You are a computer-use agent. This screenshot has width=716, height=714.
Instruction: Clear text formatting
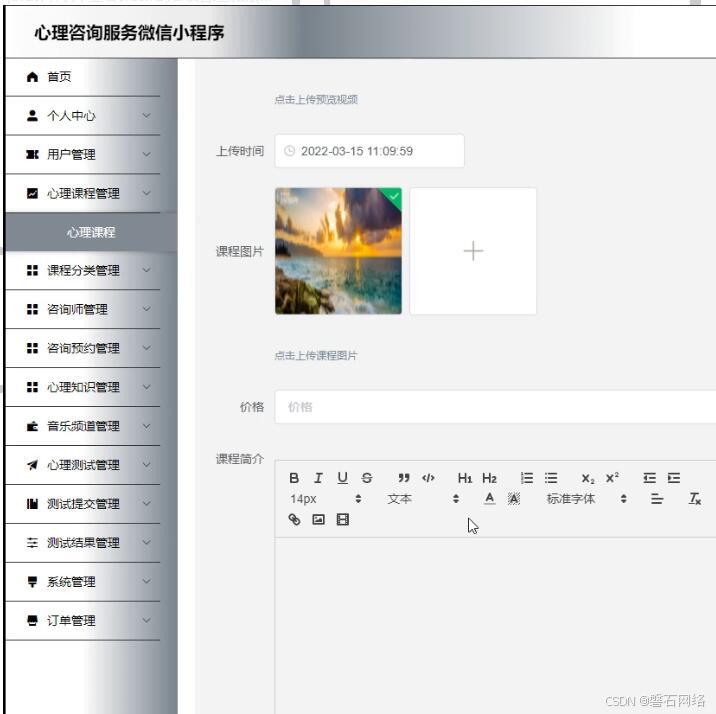[x=695, y=499]
